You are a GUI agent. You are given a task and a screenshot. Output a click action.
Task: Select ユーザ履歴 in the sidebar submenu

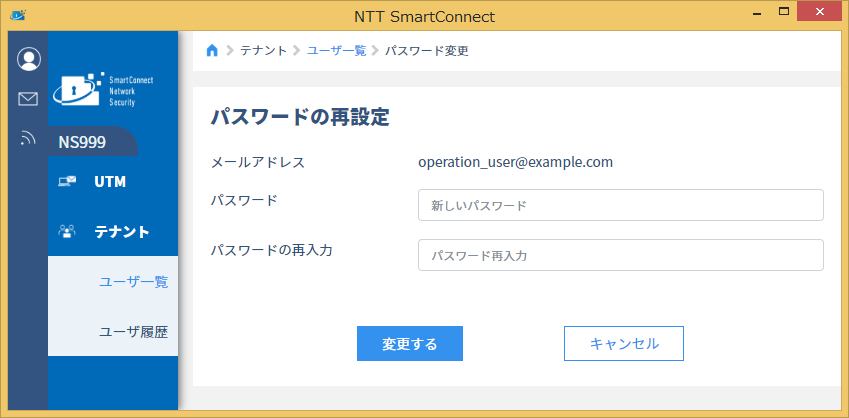[x=134, y=332]
